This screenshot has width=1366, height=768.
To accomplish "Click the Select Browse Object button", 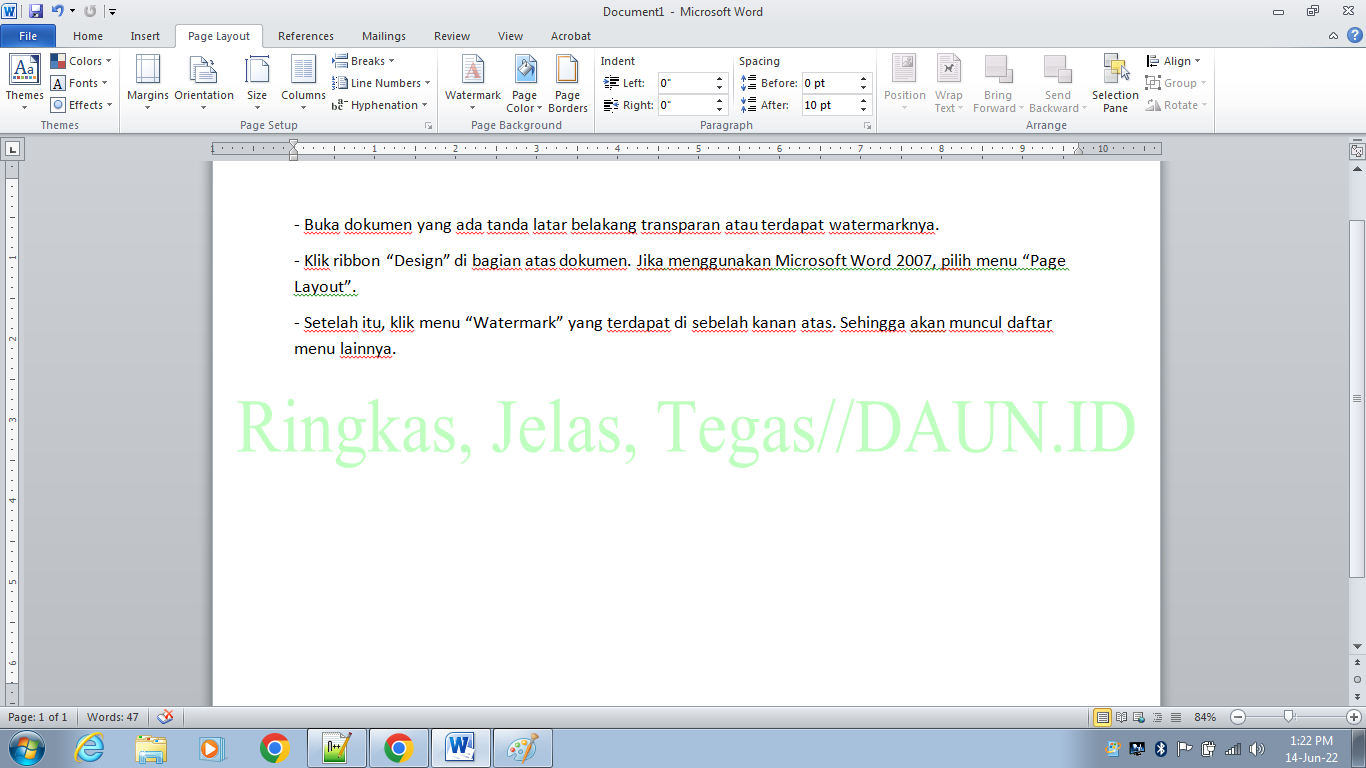I will pos(1357,679).
